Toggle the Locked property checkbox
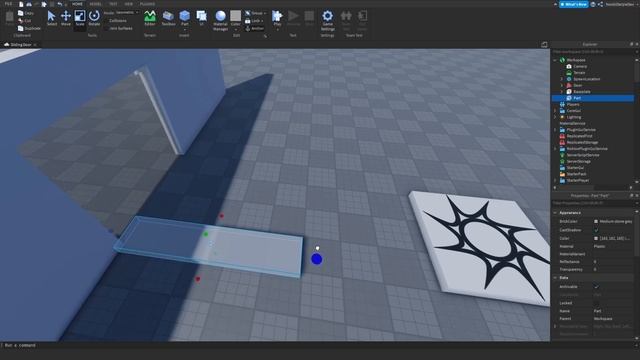 596,303
